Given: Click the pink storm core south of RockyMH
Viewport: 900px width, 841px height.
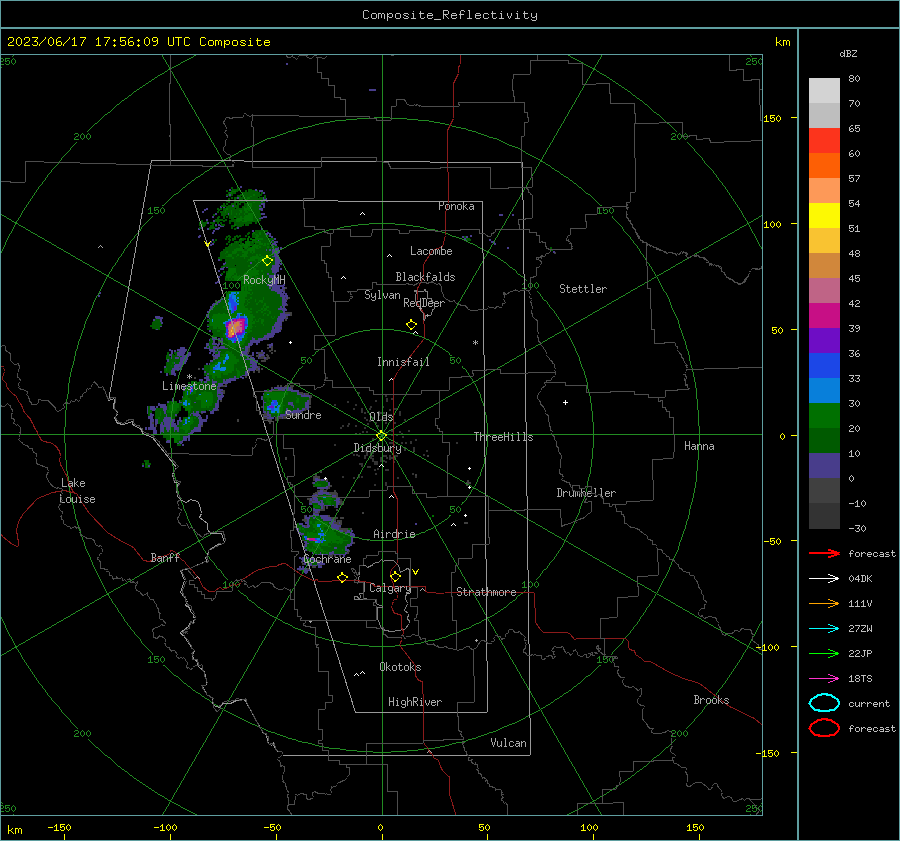Looking at the screenshot, I should click(236, 327).
